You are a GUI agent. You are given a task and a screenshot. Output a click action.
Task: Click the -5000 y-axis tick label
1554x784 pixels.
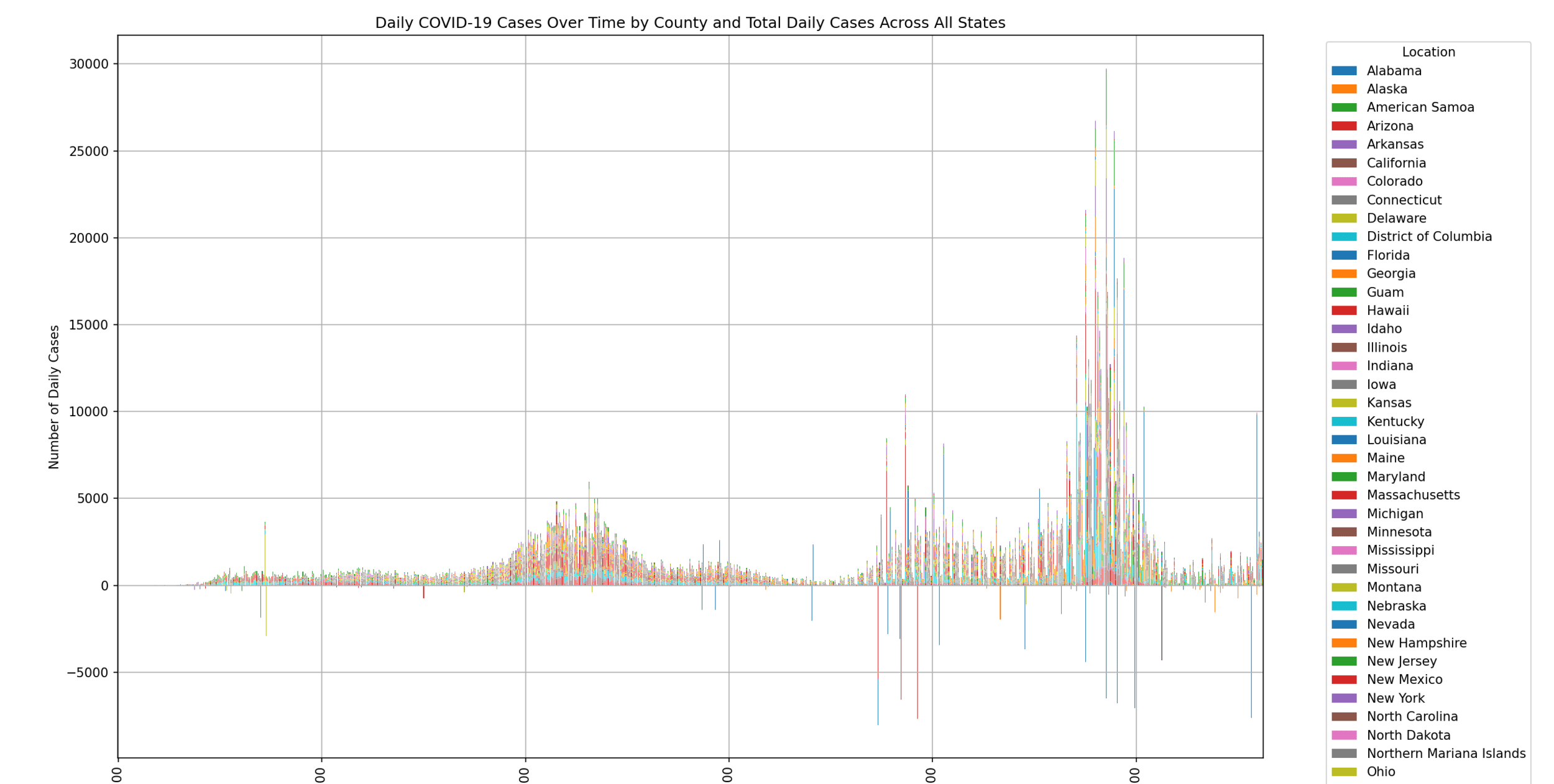(x=87, y=672)
